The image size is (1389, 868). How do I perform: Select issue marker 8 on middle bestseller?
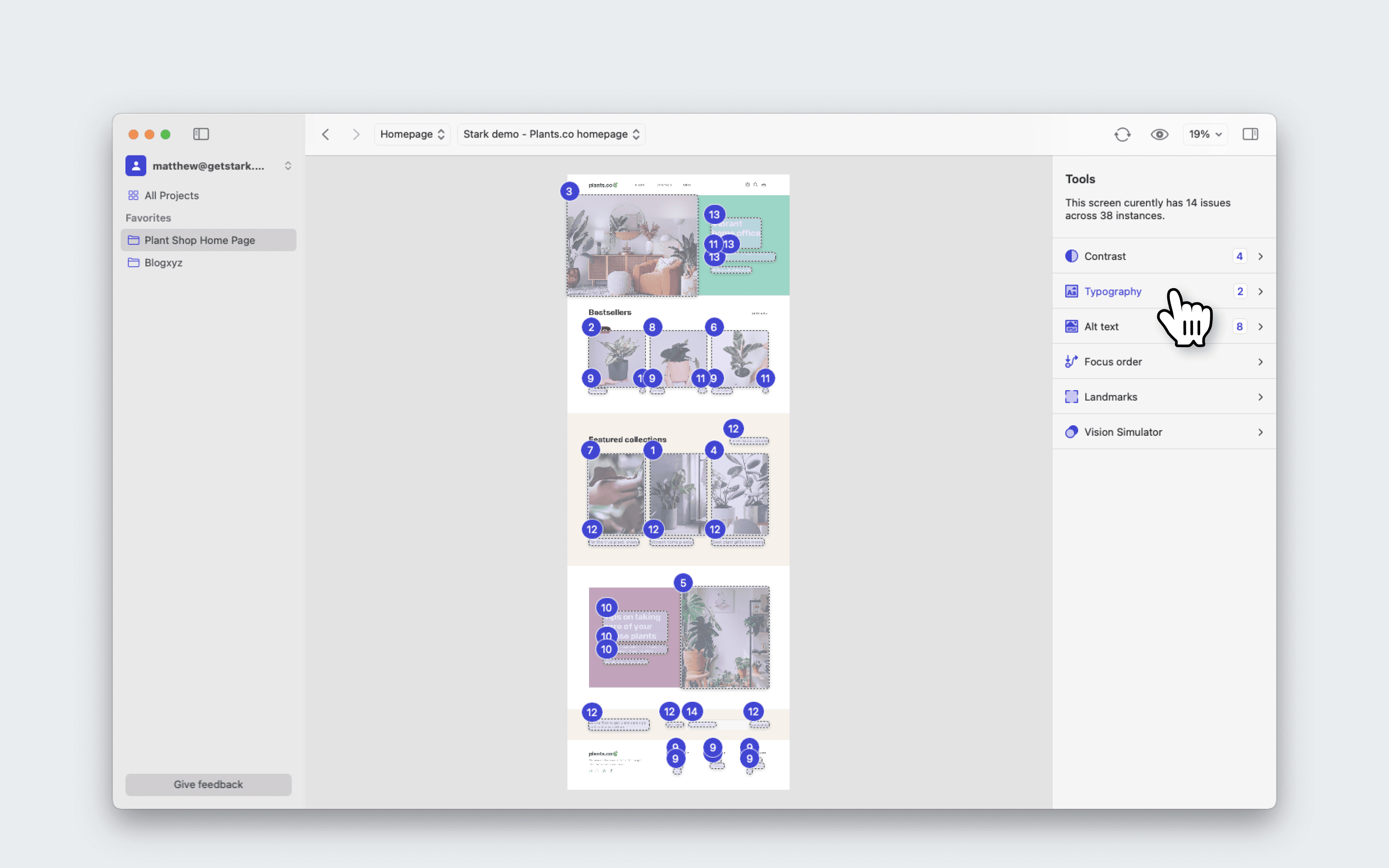pyautogui.click(x=652, y=327)
